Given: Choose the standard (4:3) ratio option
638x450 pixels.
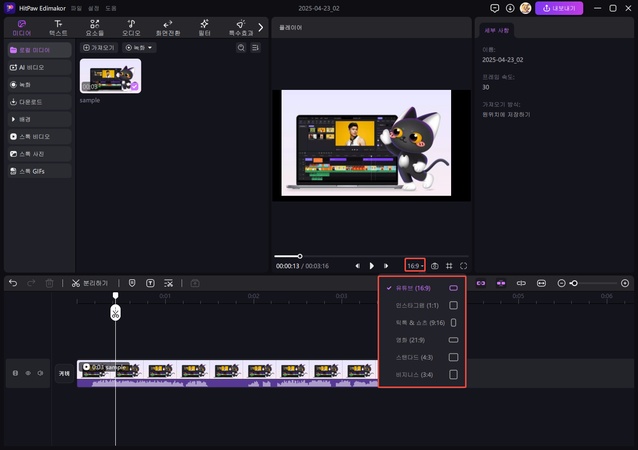Looking at the screenshot, I should tap(422, 357).
